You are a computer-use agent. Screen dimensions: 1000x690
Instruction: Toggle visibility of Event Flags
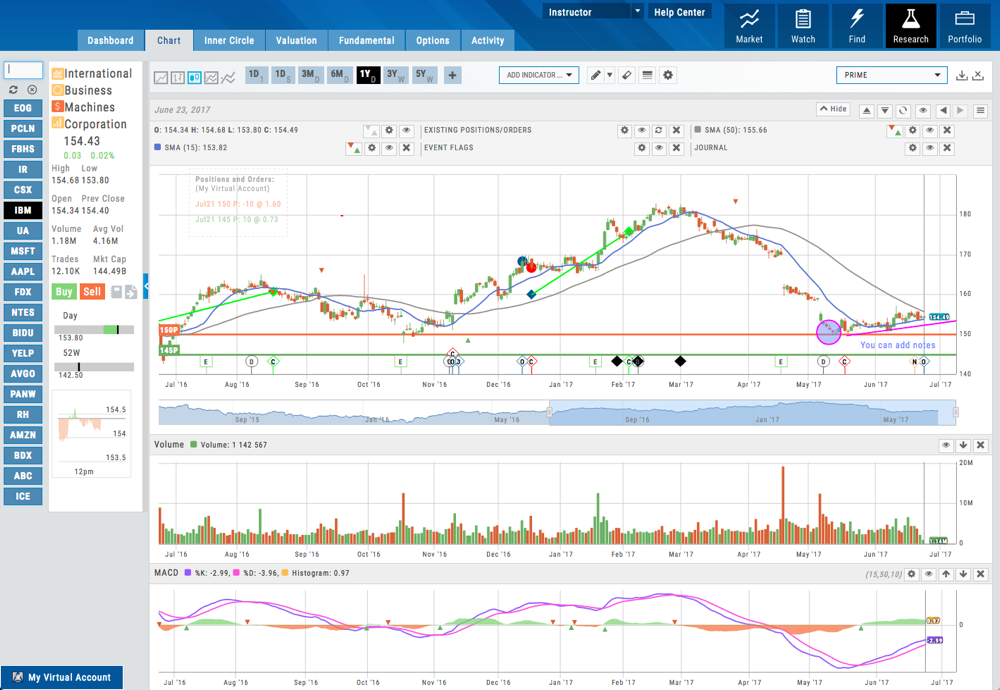[x=659, y=148]
